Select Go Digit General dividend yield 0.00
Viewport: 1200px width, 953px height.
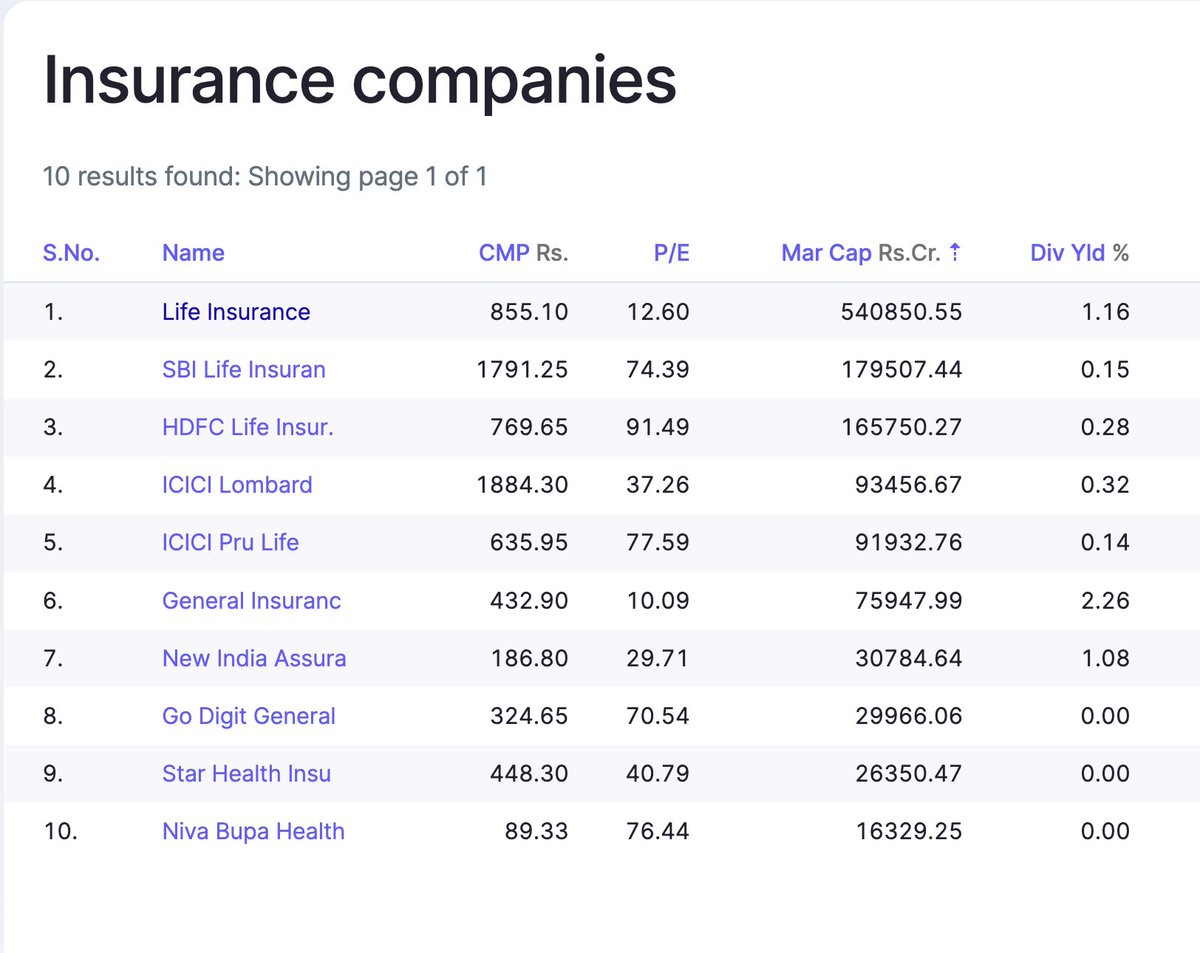click(1105, 717)
